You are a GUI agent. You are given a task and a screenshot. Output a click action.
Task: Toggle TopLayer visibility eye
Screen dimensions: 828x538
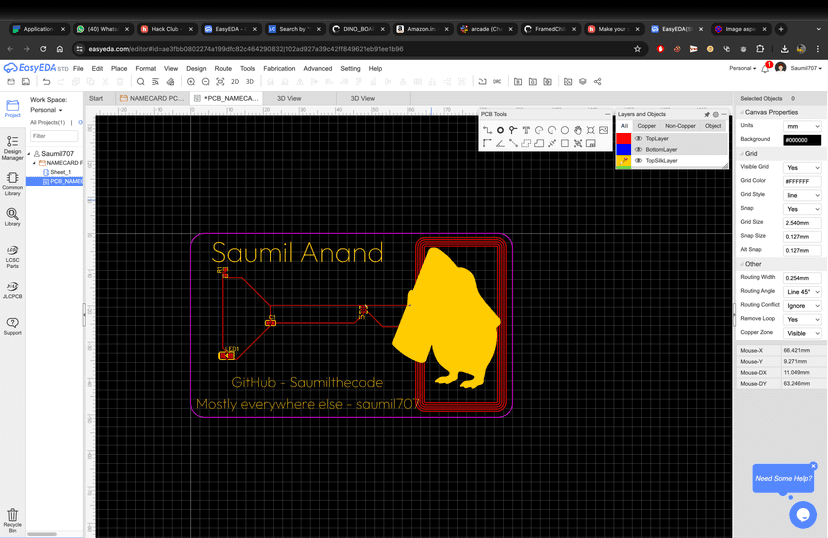pyautogui.click(x=638, y=139)
